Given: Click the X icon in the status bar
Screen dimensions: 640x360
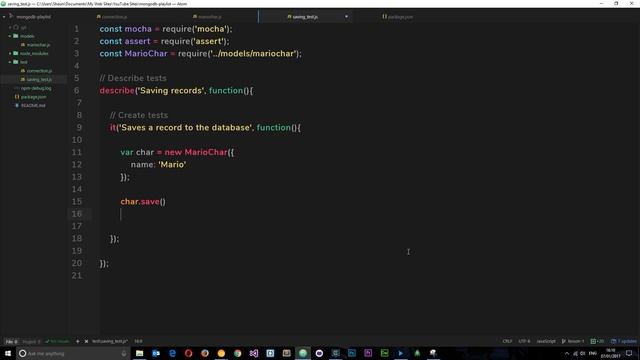Looking at the screenshot, I should (x=86, y=341).
